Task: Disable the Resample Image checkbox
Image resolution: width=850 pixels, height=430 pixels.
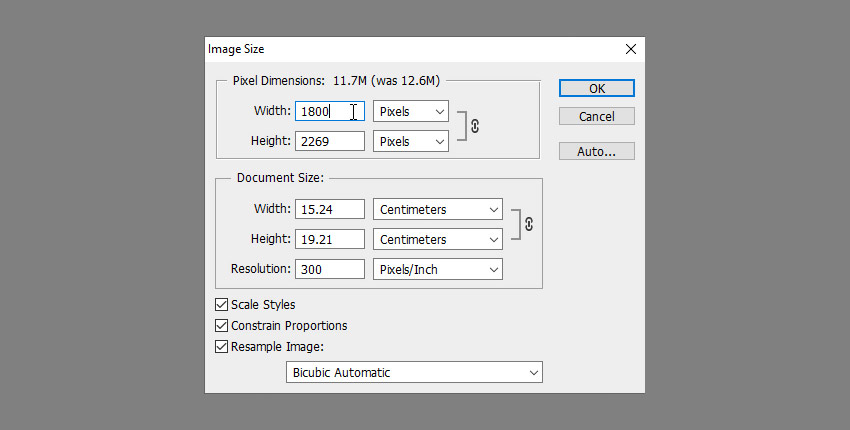Action: point(221,346)
